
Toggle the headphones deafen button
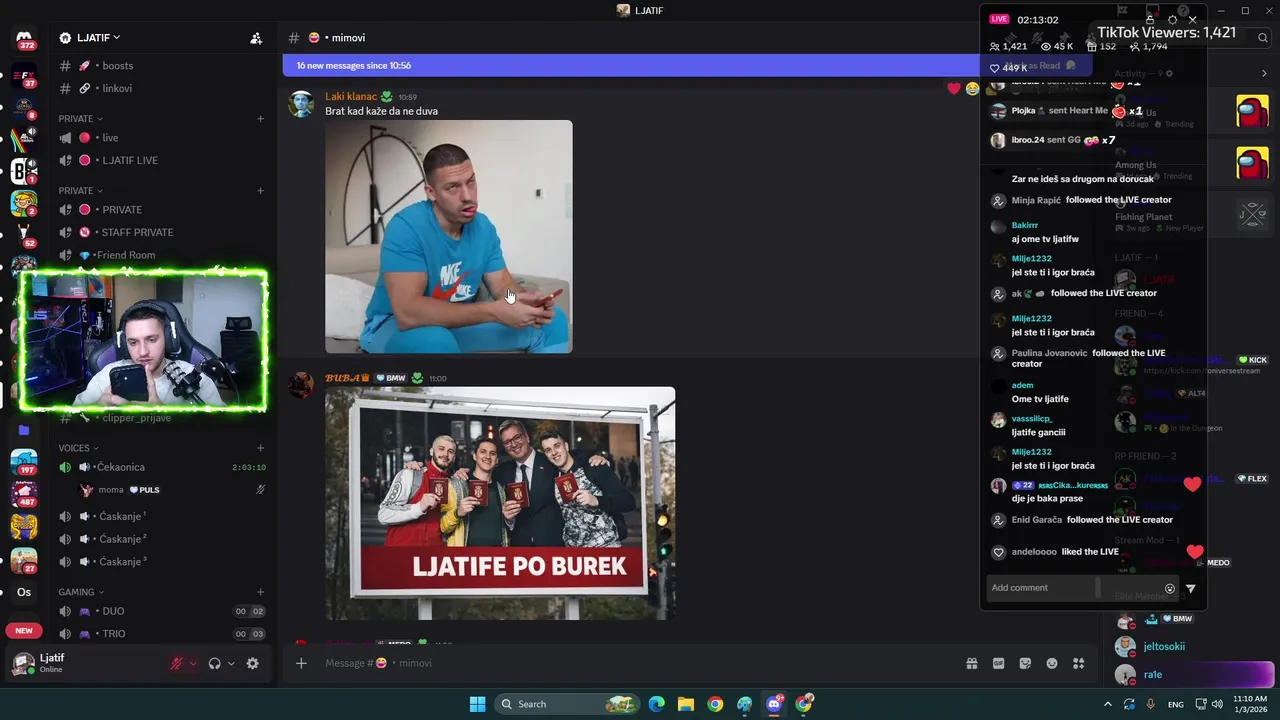pyautogui.click(x=214, y=663)
